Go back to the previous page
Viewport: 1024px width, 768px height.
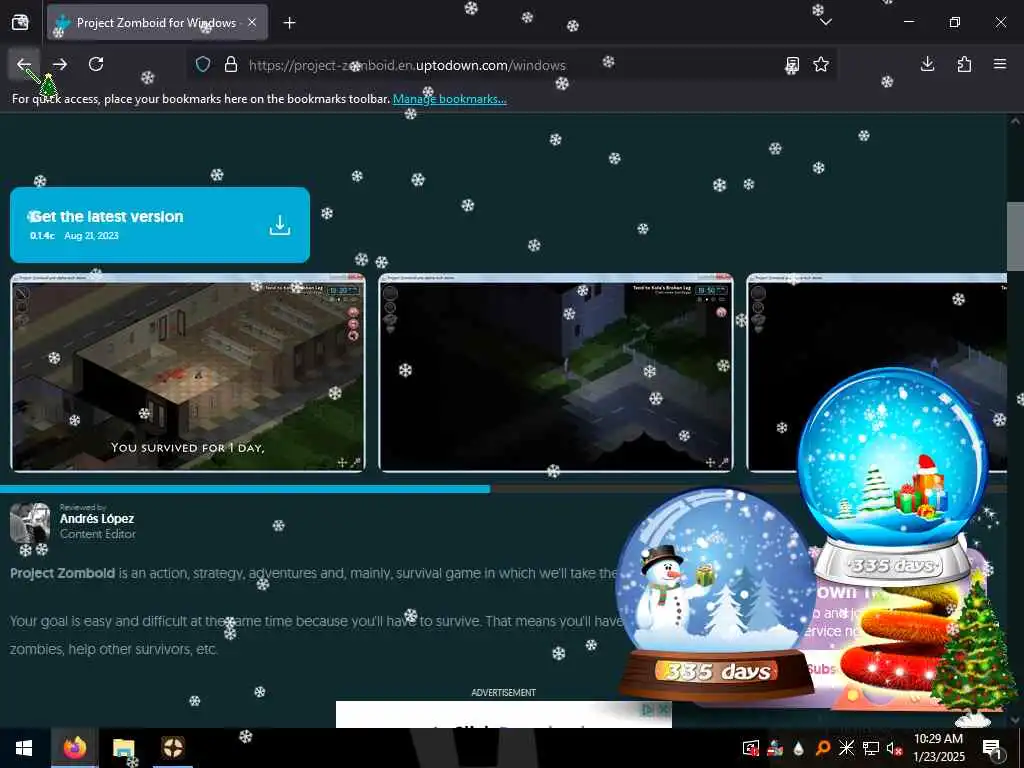tap(24, 64)
